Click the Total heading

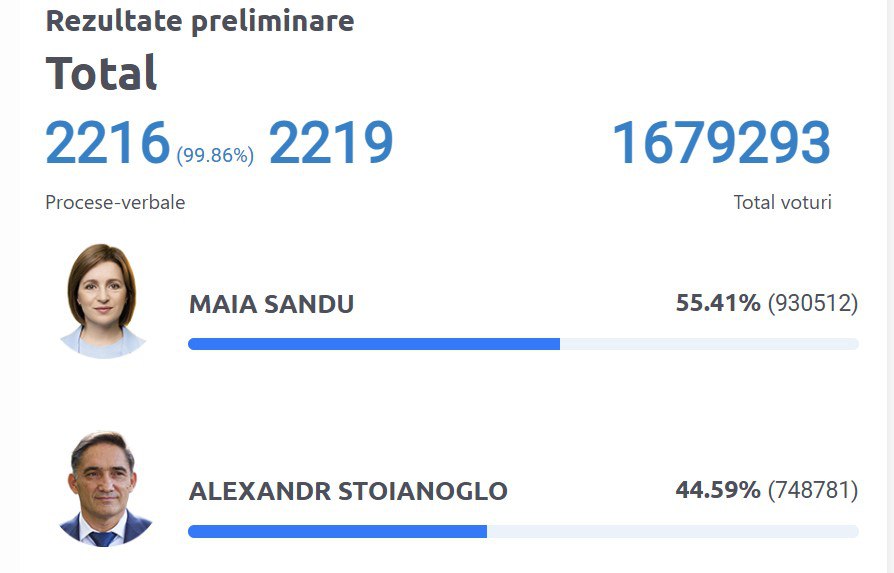coord(101,73)
